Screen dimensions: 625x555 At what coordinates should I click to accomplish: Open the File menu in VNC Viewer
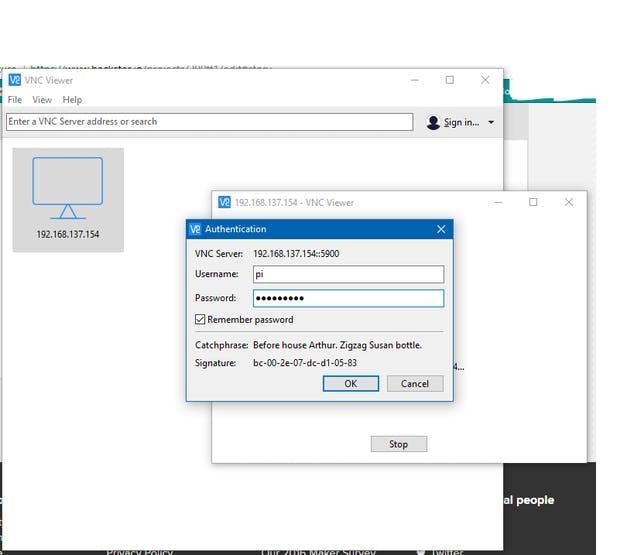15,100
